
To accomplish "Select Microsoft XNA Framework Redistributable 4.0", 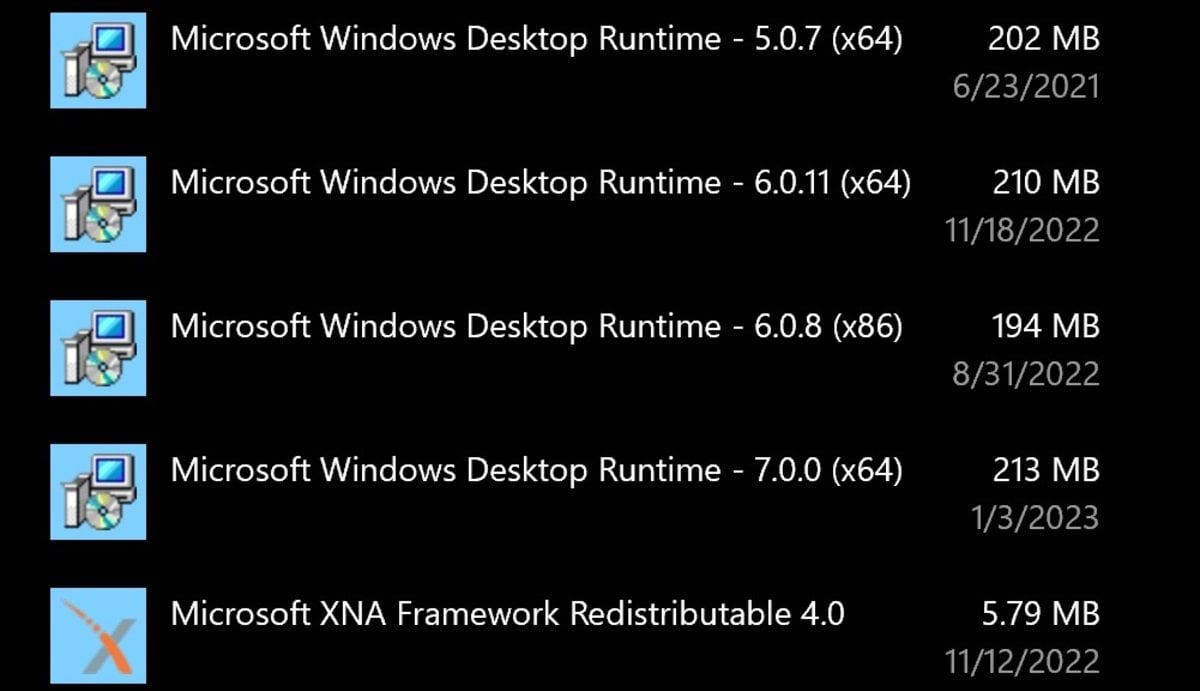I will [508, 613].
